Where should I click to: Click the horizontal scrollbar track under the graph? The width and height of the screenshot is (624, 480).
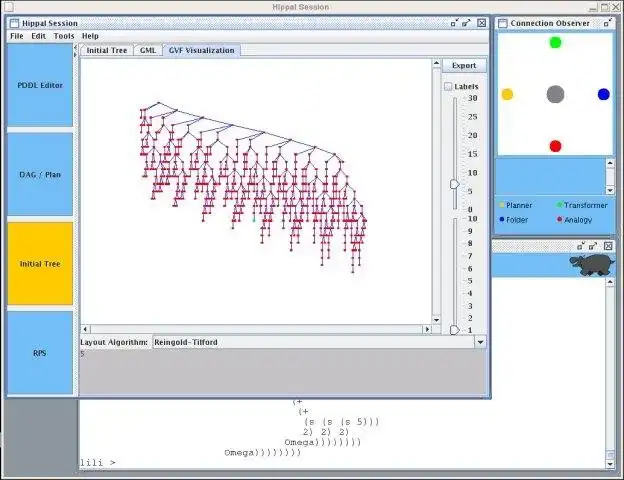tap(256, 329)
